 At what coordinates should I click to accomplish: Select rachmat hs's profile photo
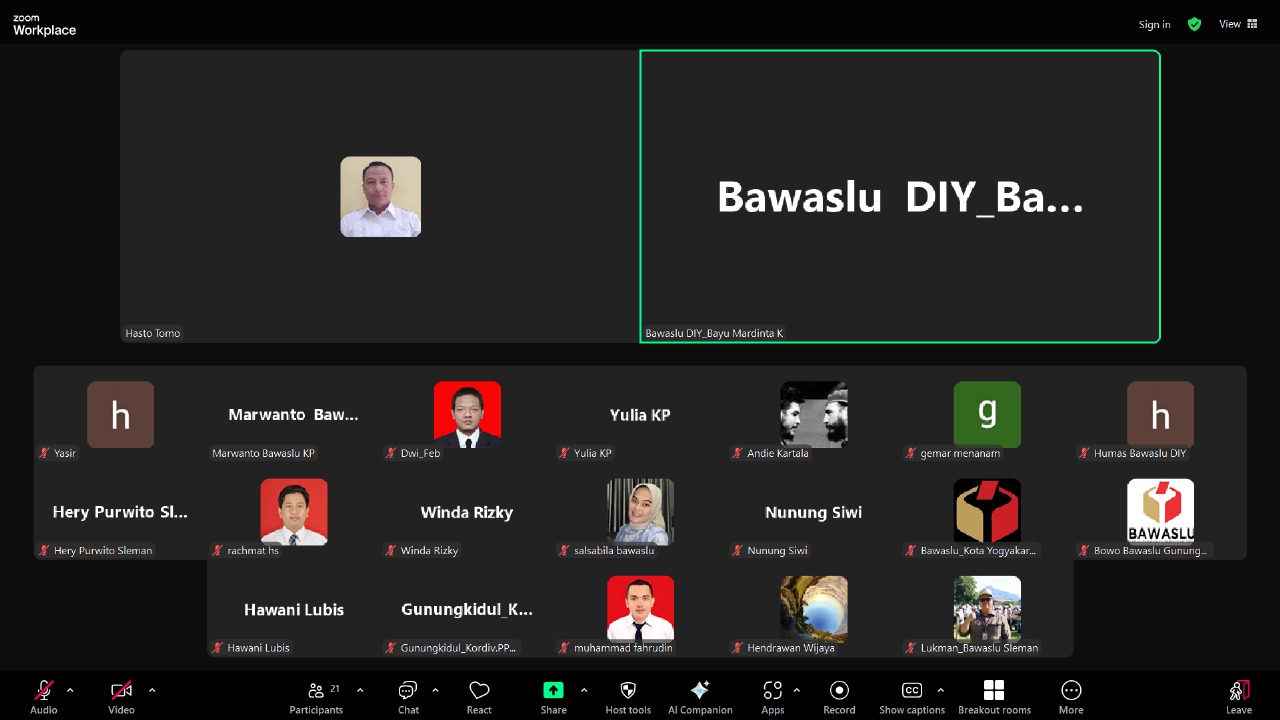(x=294, y=512)
